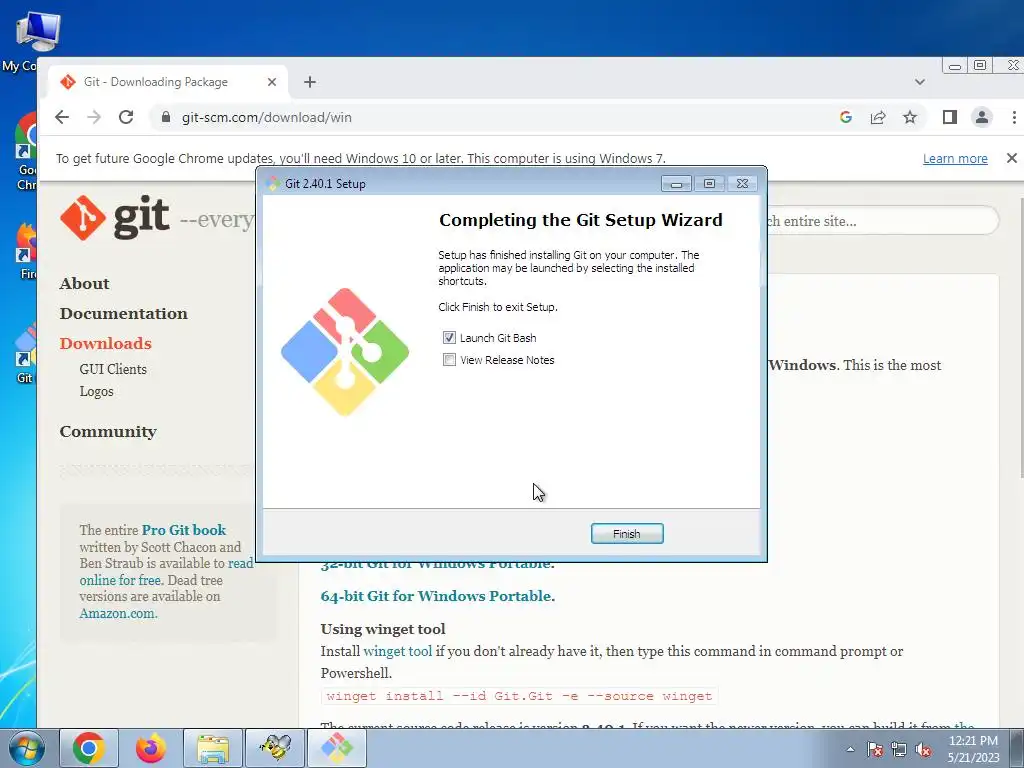Open a new Chrome tab

(310, 82)
